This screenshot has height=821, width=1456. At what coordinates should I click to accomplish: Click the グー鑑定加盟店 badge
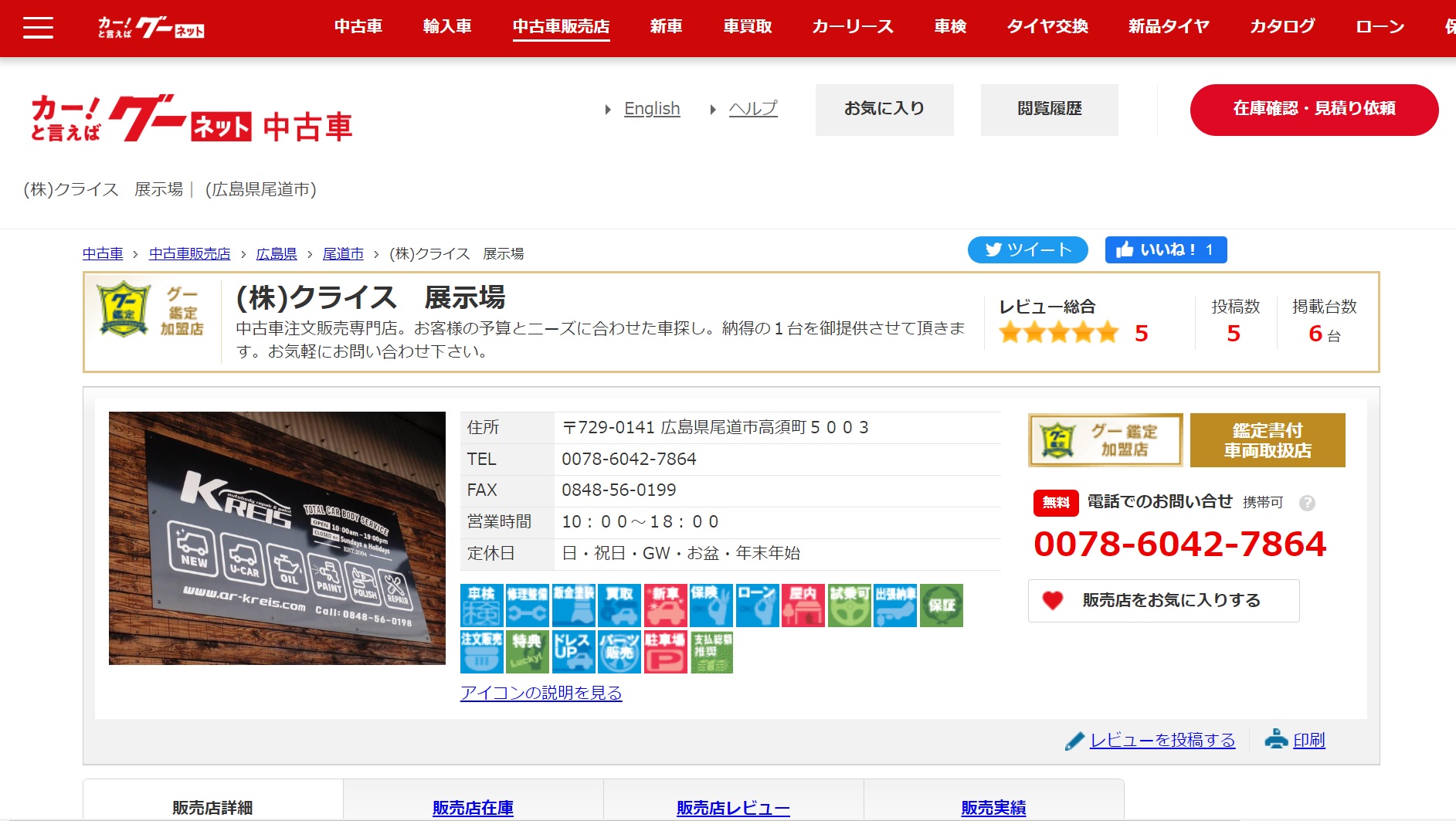(1105, 439)
